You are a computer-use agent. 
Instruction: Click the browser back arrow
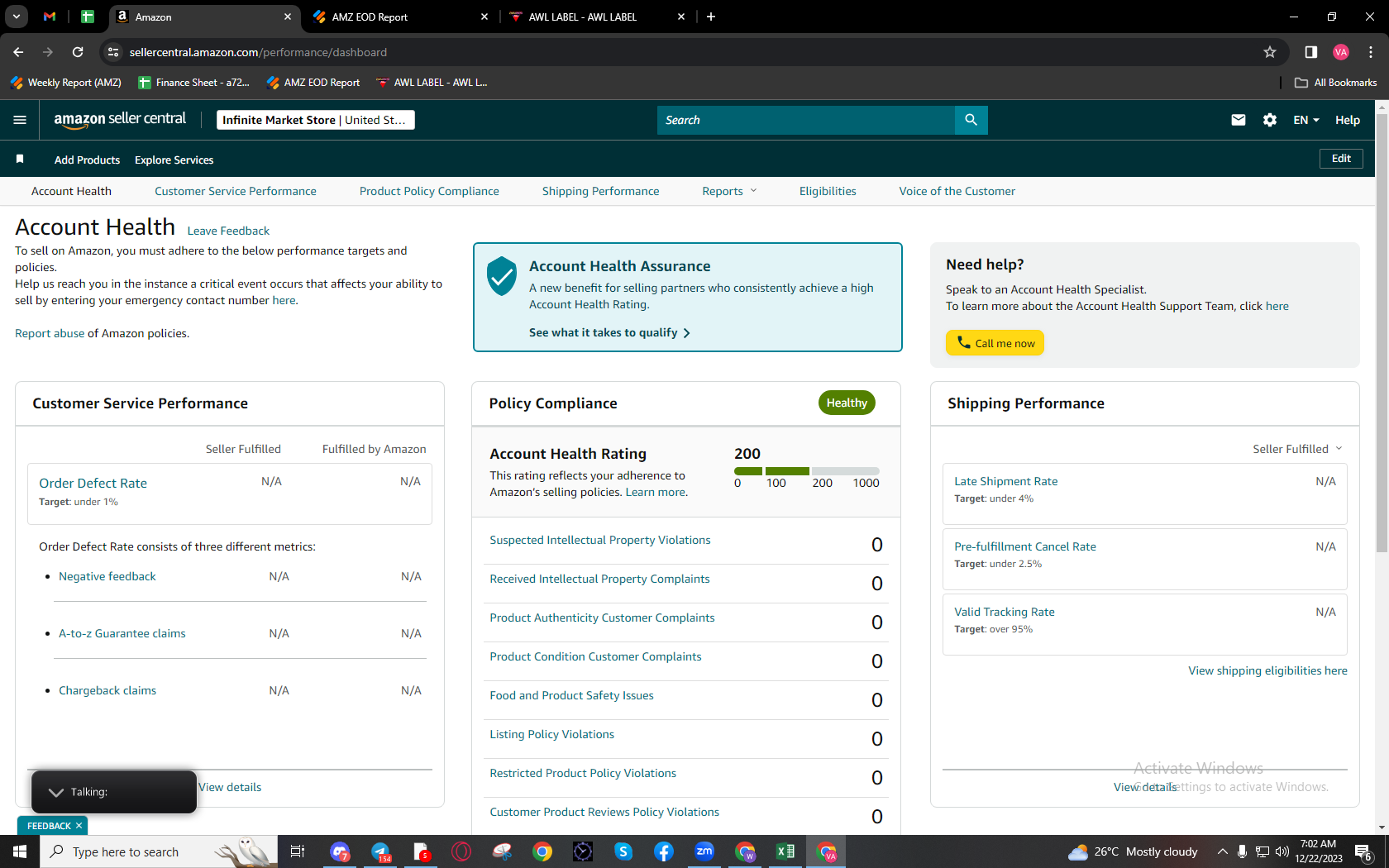coord(18,52)
